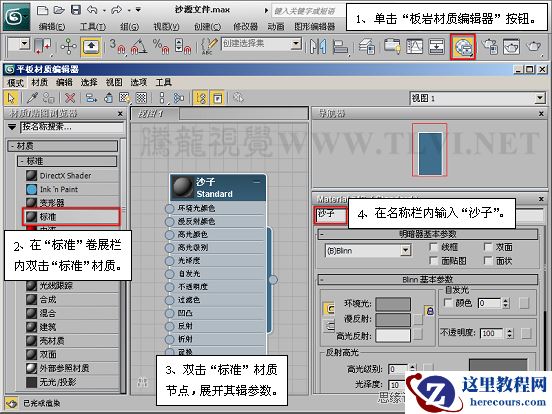Click the 高光反射 specular color swatch
Image resolution: width=552 pixels, height=414 pixels.
tap(393, 335)
